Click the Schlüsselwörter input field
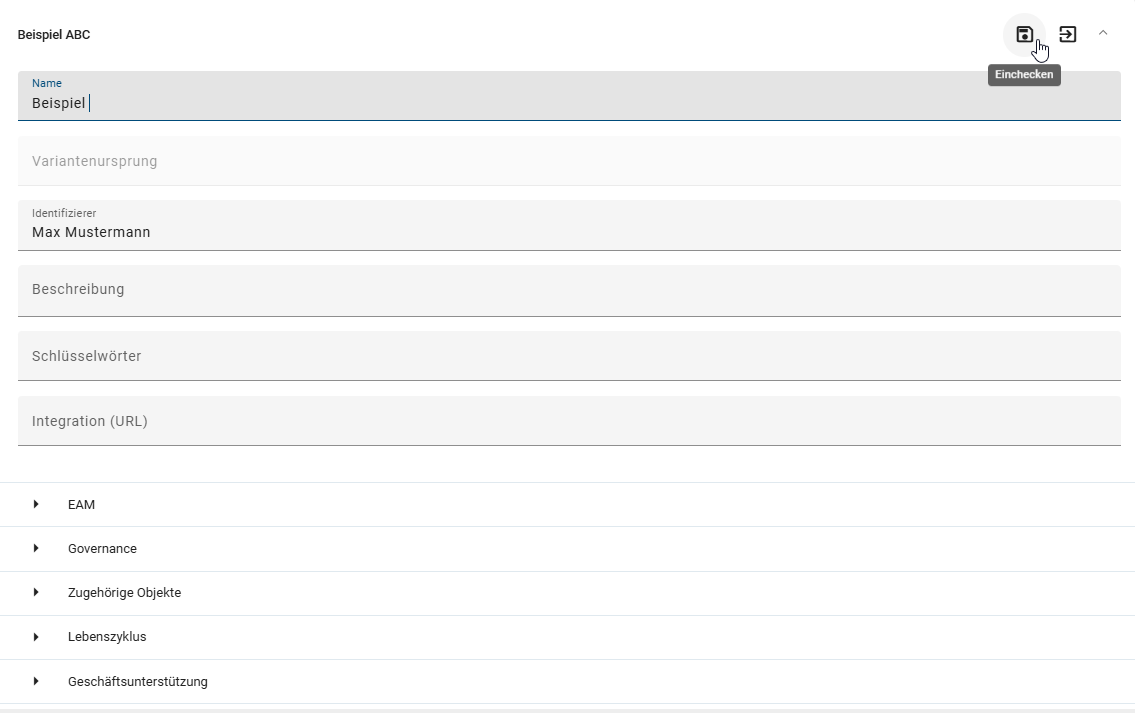 click(568, 356)
